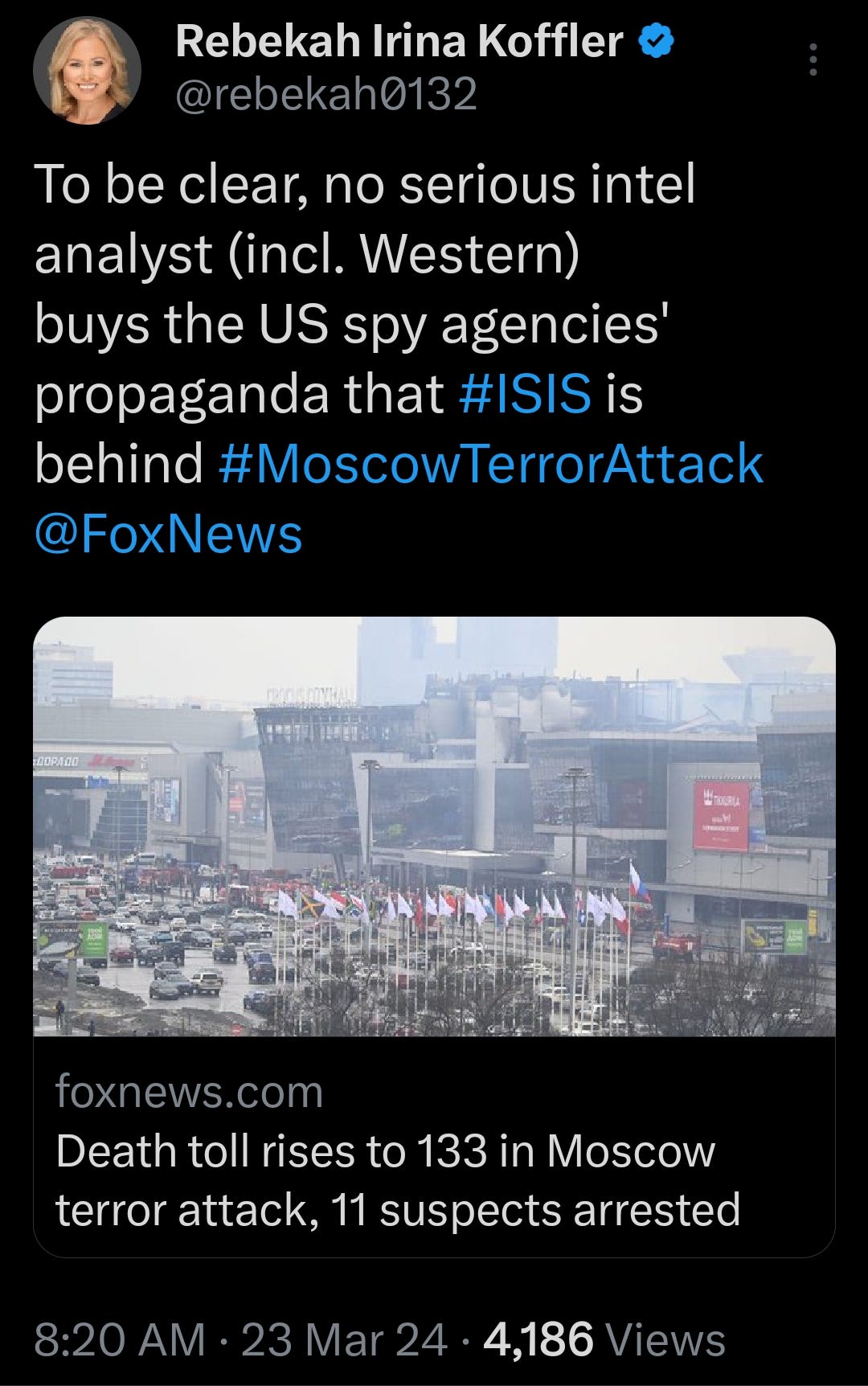868x1386 pixels.
Task: Follow the #ISIS hashtag
Action: click(525, 394)
